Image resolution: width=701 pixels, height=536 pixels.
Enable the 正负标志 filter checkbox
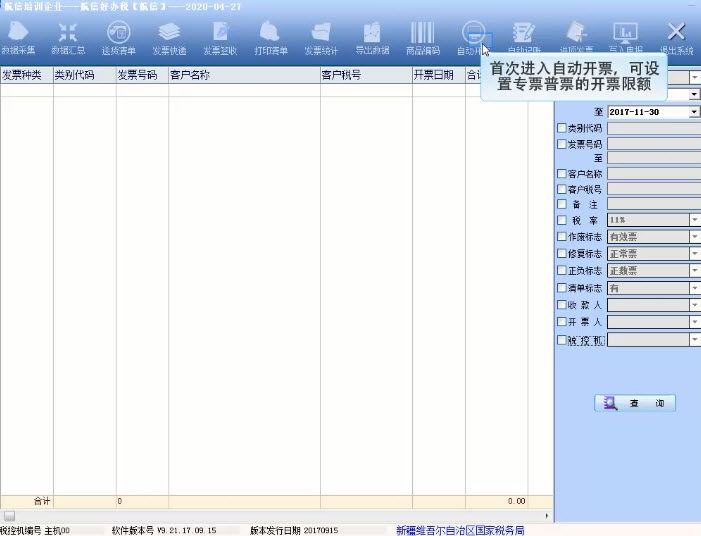click(x=562, y=270)
